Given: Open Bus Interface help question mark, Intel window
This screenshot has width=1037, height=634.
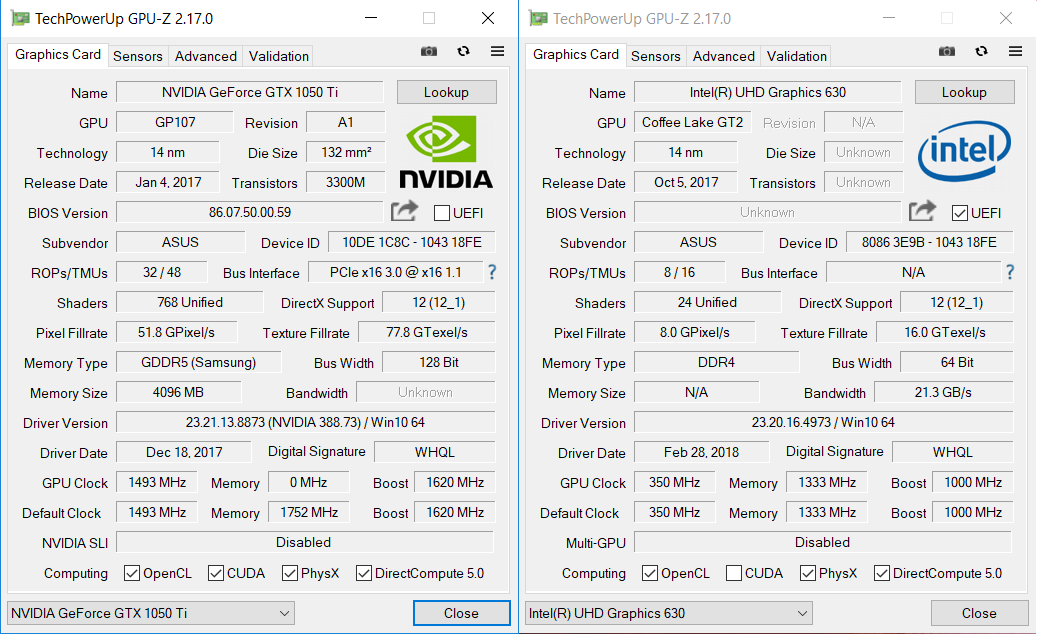Looking at the screenshot, I should [x=1009, y=272].
